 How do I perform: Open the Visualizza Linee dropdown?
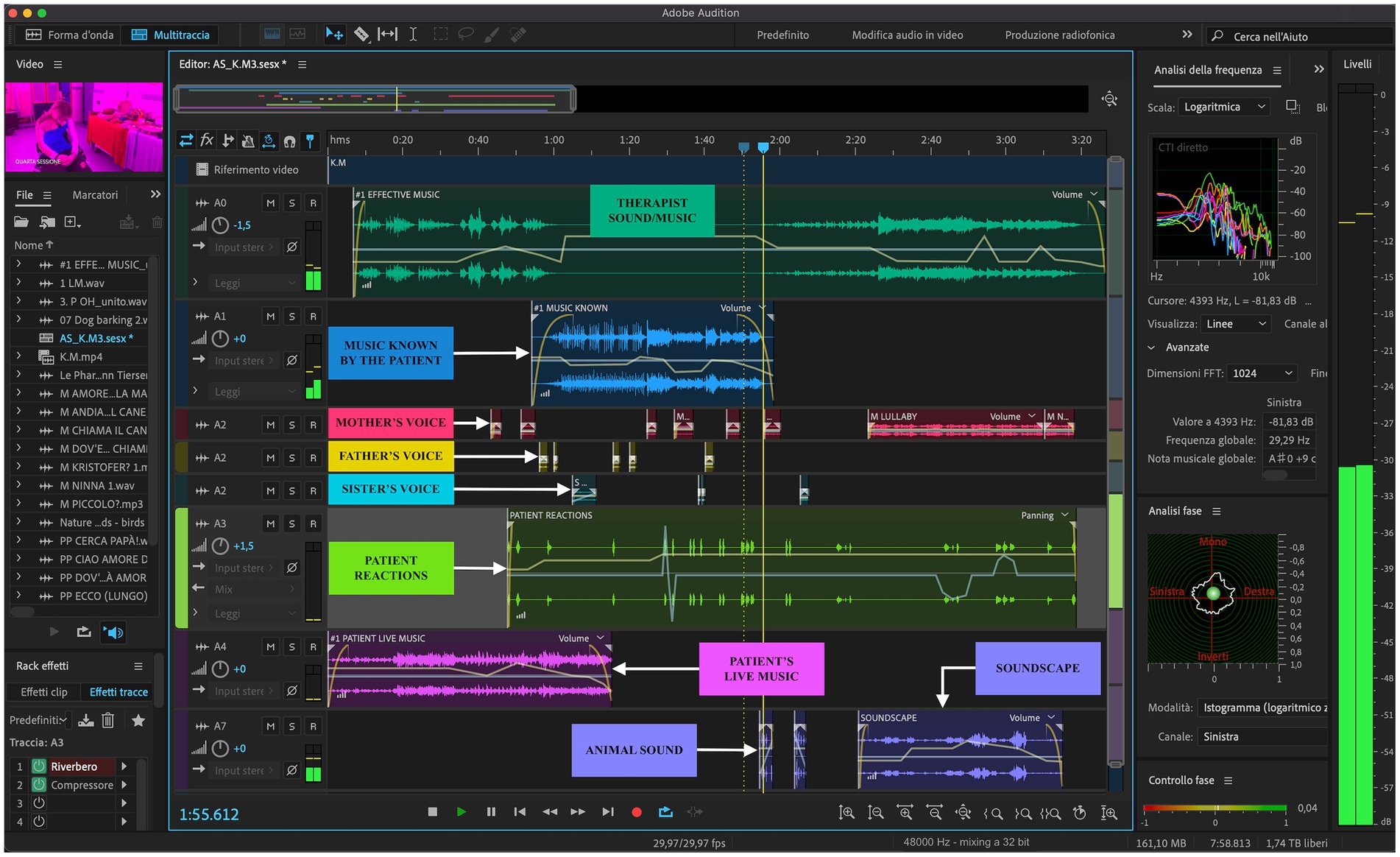coord(1235,324)
